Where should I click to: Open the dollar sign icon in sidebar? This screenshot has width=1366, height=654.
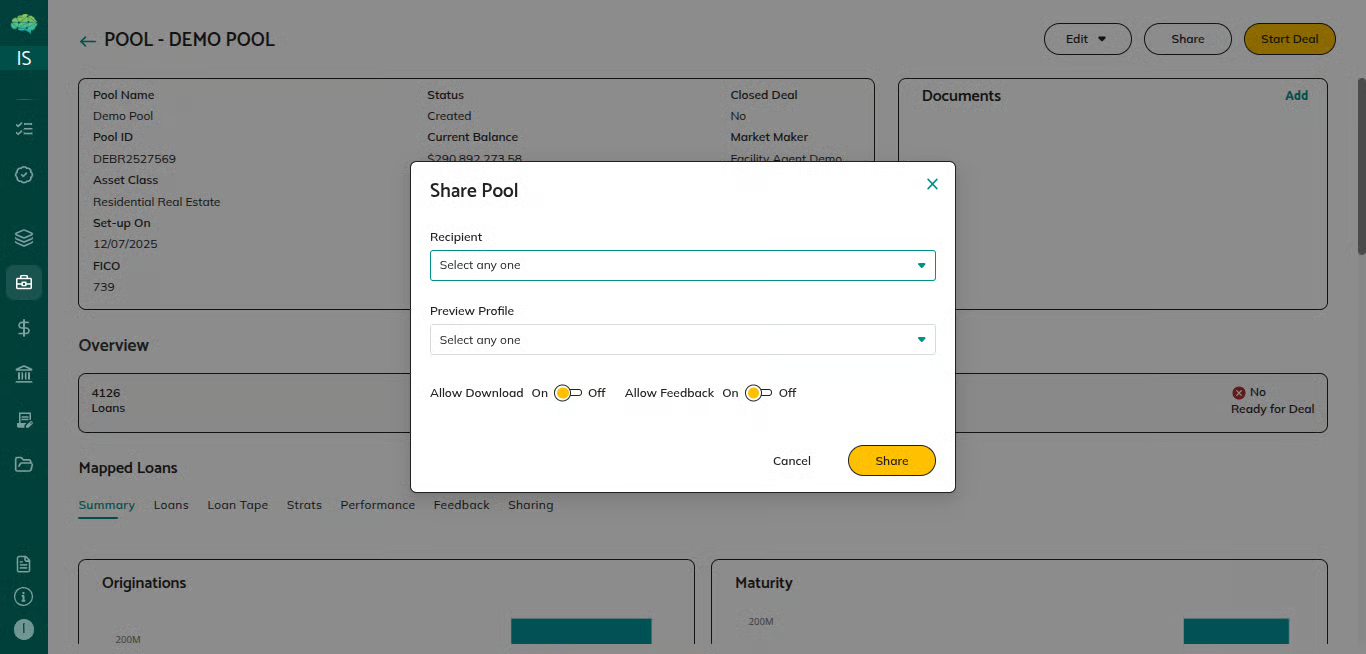(x=24, y=328)
